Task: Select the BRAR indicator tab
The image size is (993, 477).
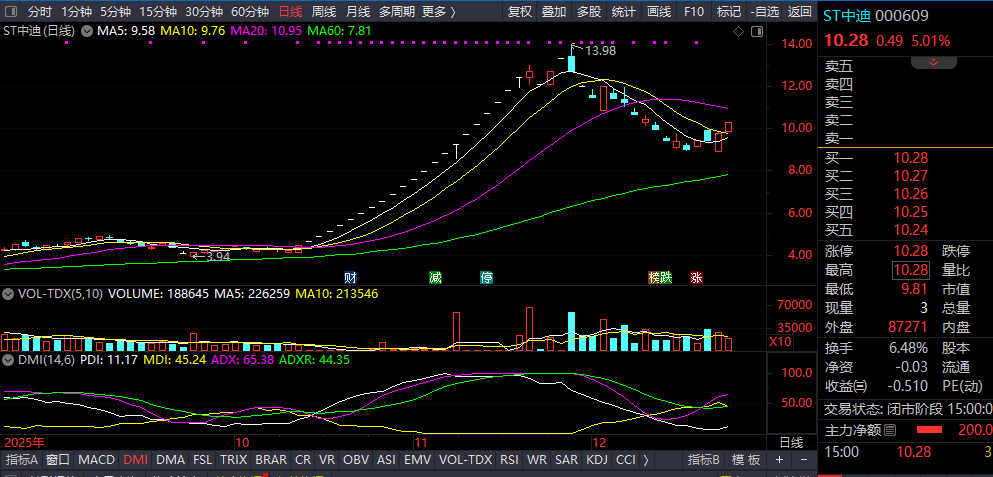Action: coord(272,459)
